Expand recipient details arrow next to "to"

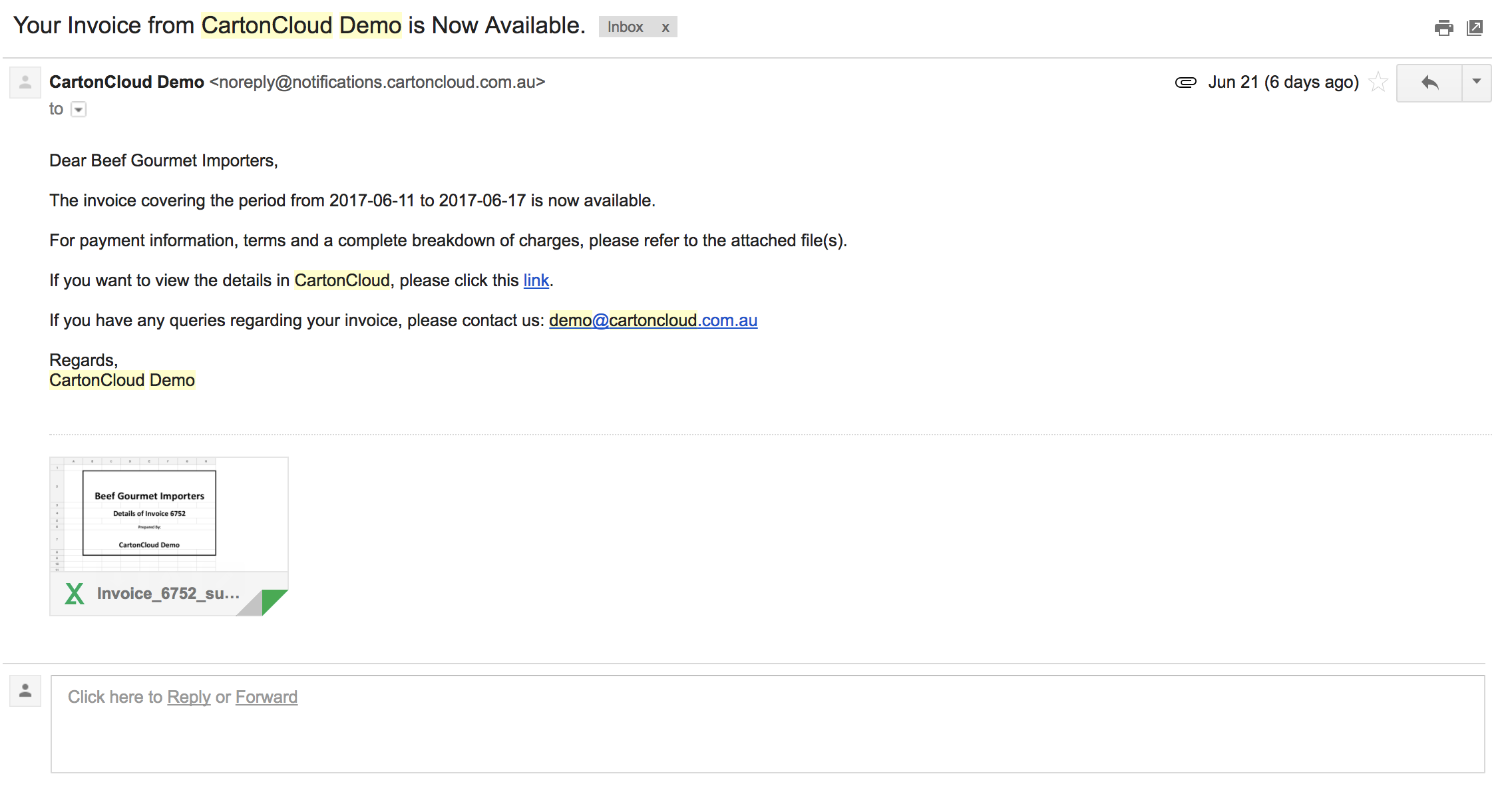tap(79, 110)
